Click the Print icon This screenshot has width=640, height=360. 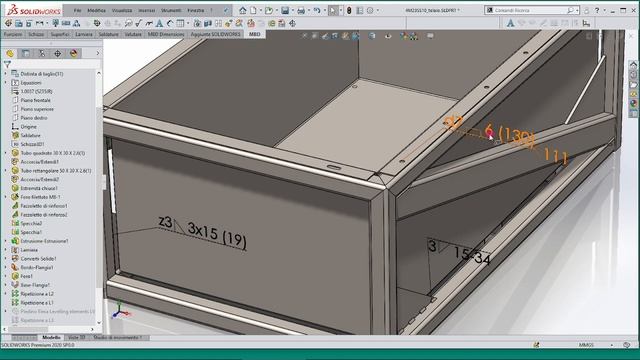click(301, 11)
